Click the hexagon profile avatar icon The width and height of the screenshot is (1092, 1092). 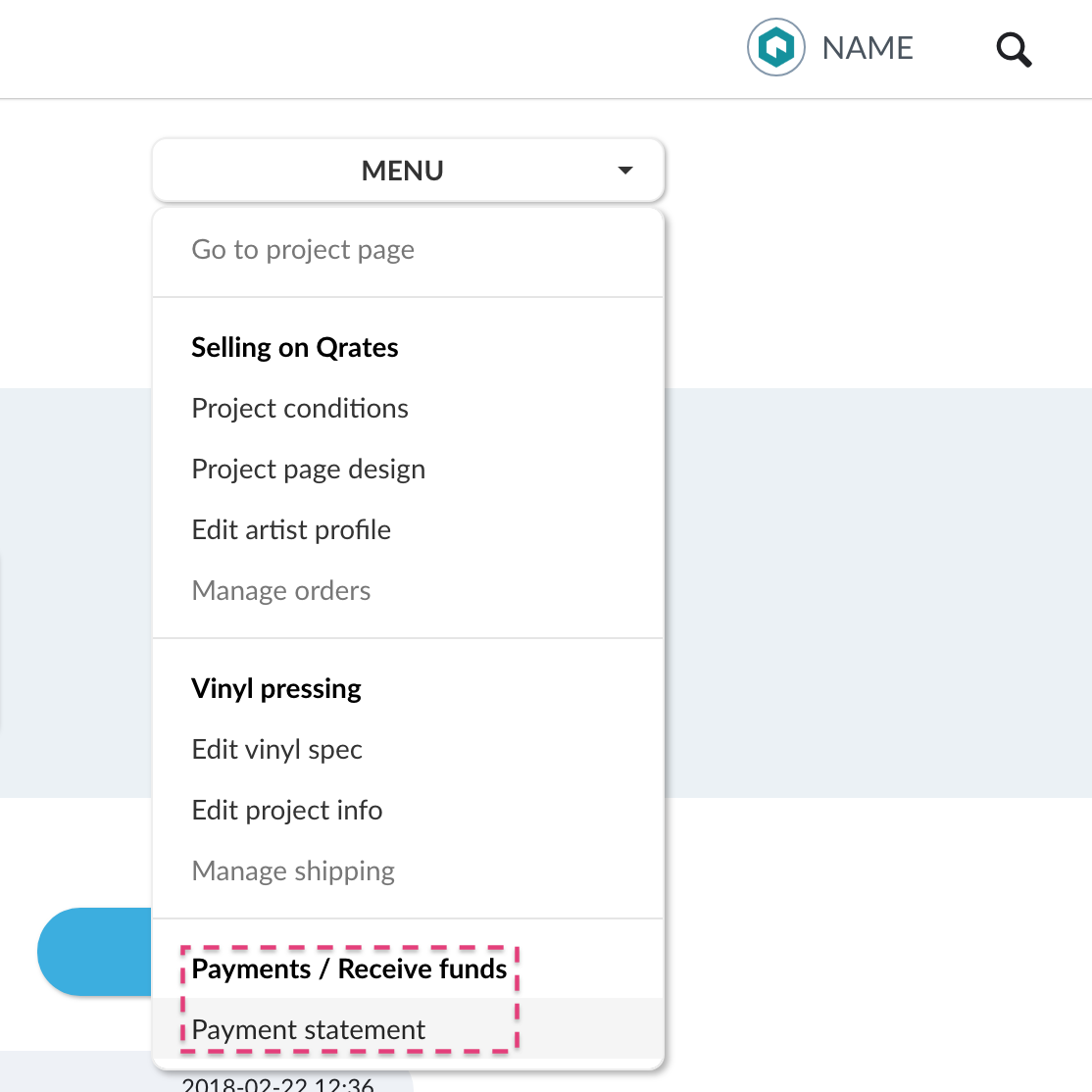pyautogui.click(x=775, y=47)
